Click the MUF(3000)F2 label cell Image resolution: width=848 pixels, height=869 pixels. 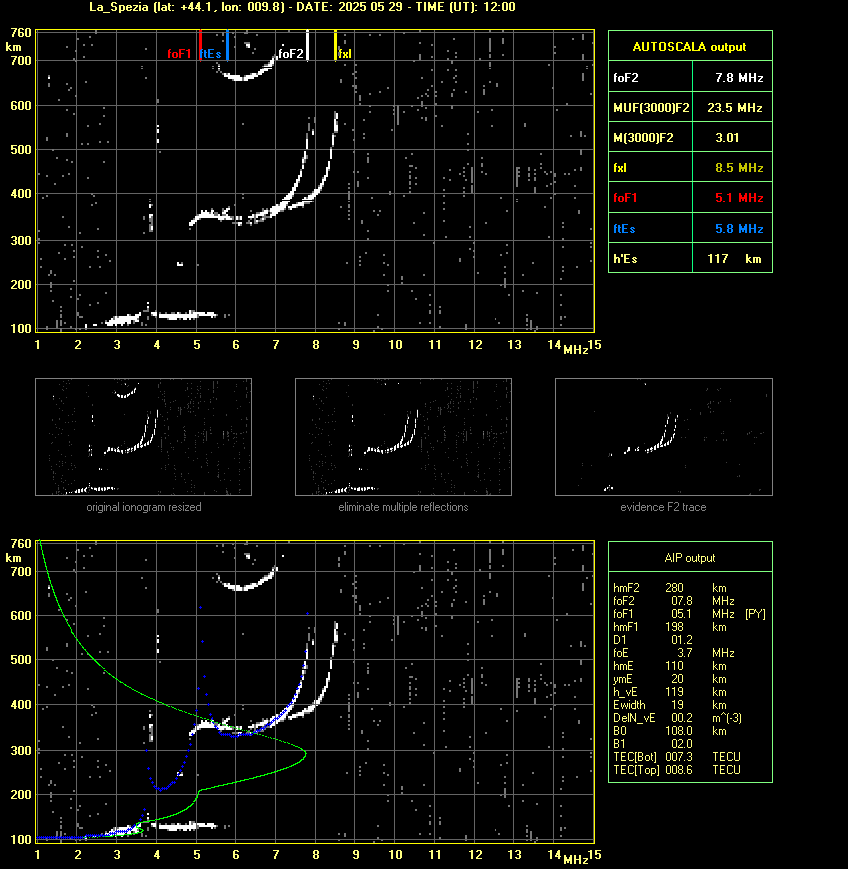point(651,108)
